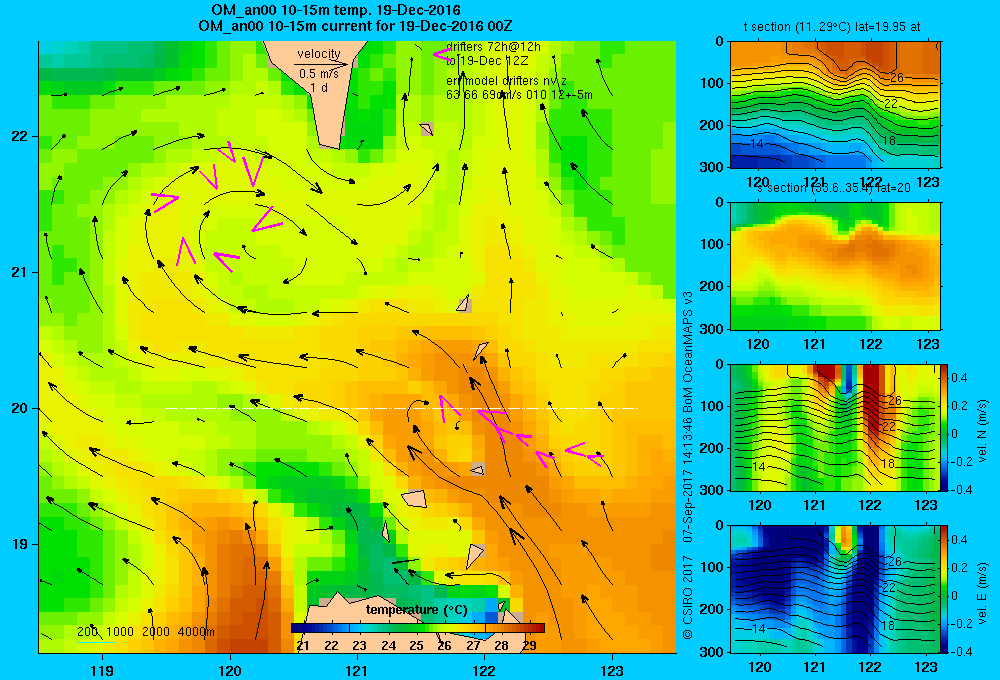This screenshot has height=680, width=1000.
Task: Click the white dashed section line at latitude 20
Action: pos(401,408)
